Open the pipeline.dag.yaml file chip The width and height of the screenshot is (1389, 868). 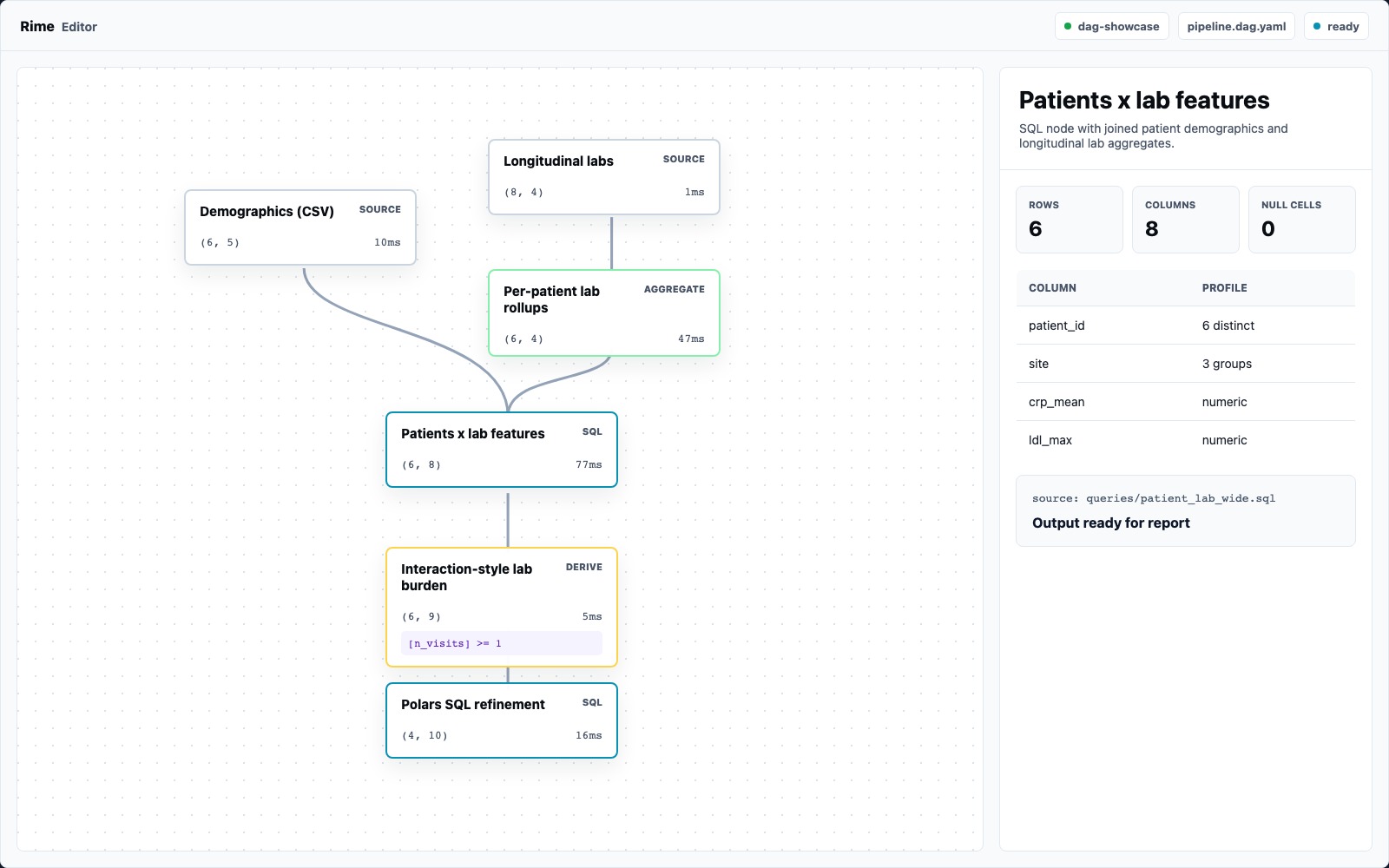point(1236,26)
